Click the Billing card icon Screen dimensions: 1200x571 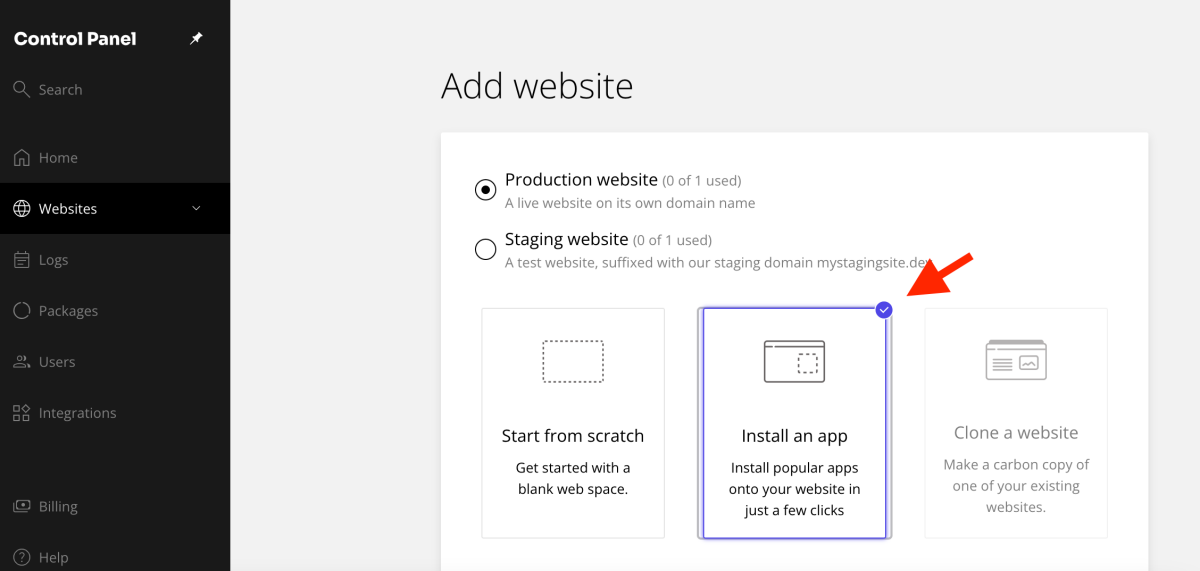pos(21,506)
